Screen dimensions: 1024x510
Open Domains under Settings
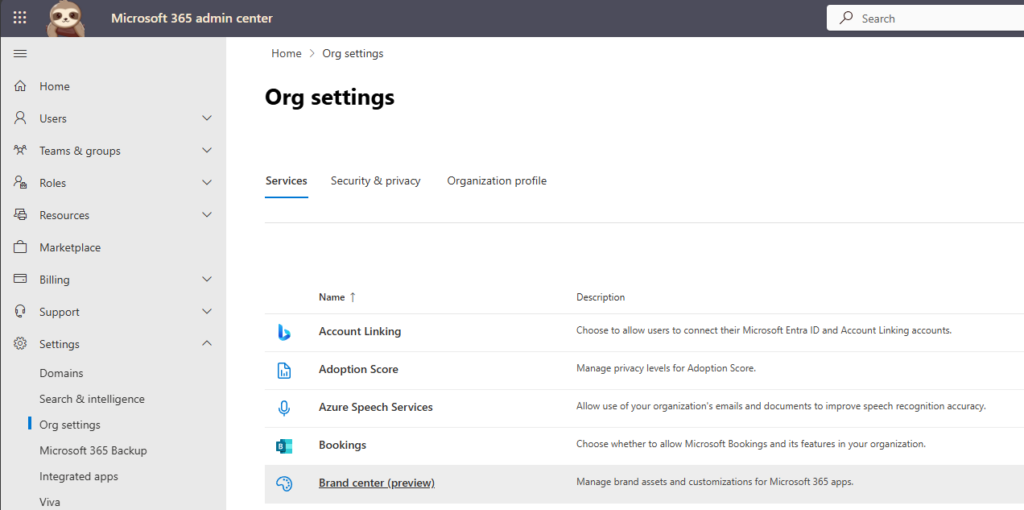point(61,374)
